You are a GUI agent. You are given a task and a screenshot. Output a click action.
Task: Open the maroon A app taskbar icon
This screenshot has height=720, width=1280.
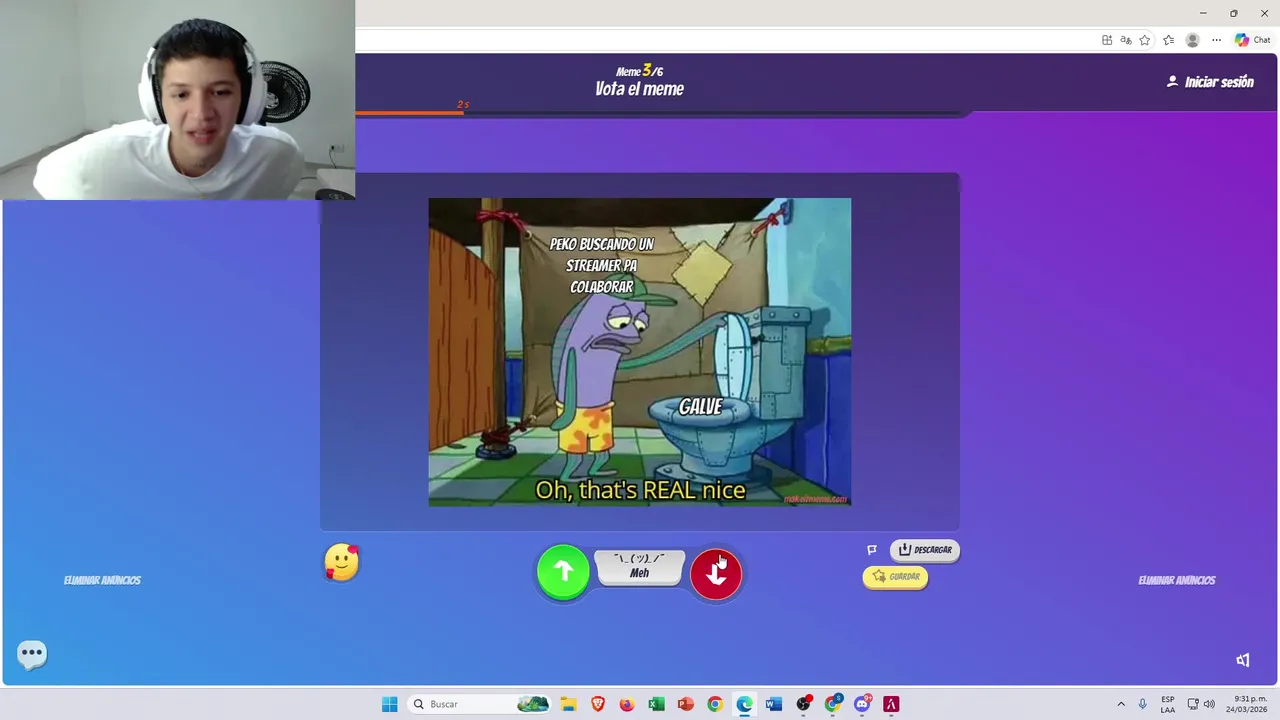[x=891, y=704]
